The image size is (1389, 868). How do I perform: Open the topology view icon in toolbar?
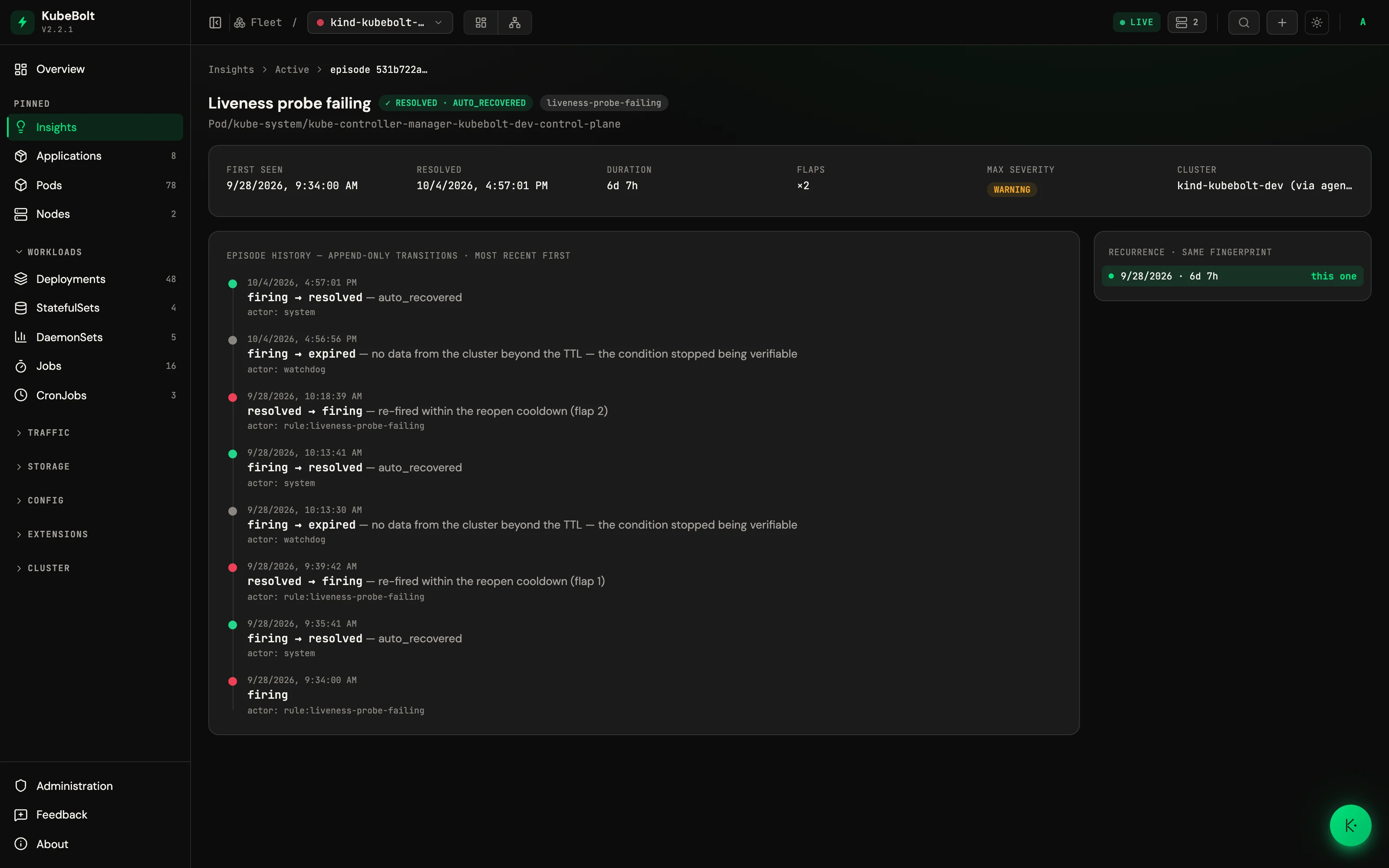[515, 23]
